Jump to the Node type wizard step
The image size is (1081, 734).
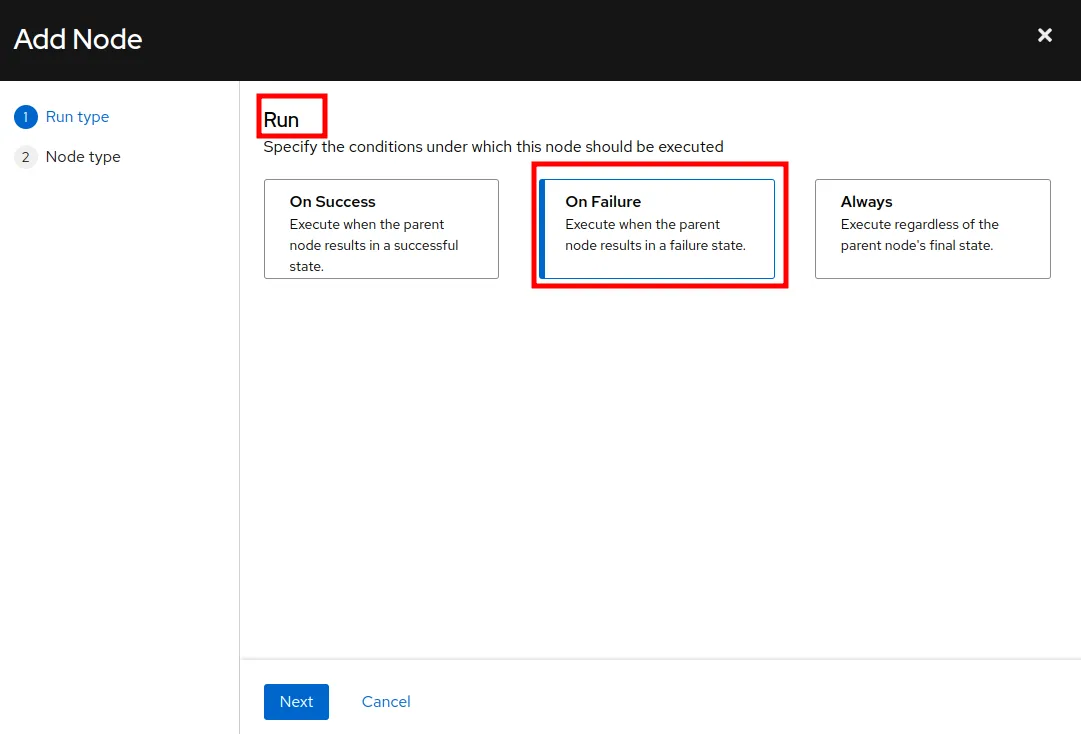point(83,157)
